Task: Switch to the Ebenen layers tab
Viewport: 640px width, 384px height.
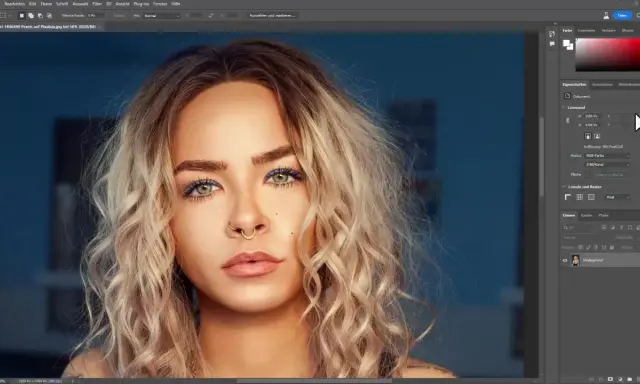Action: click(569, 215)
